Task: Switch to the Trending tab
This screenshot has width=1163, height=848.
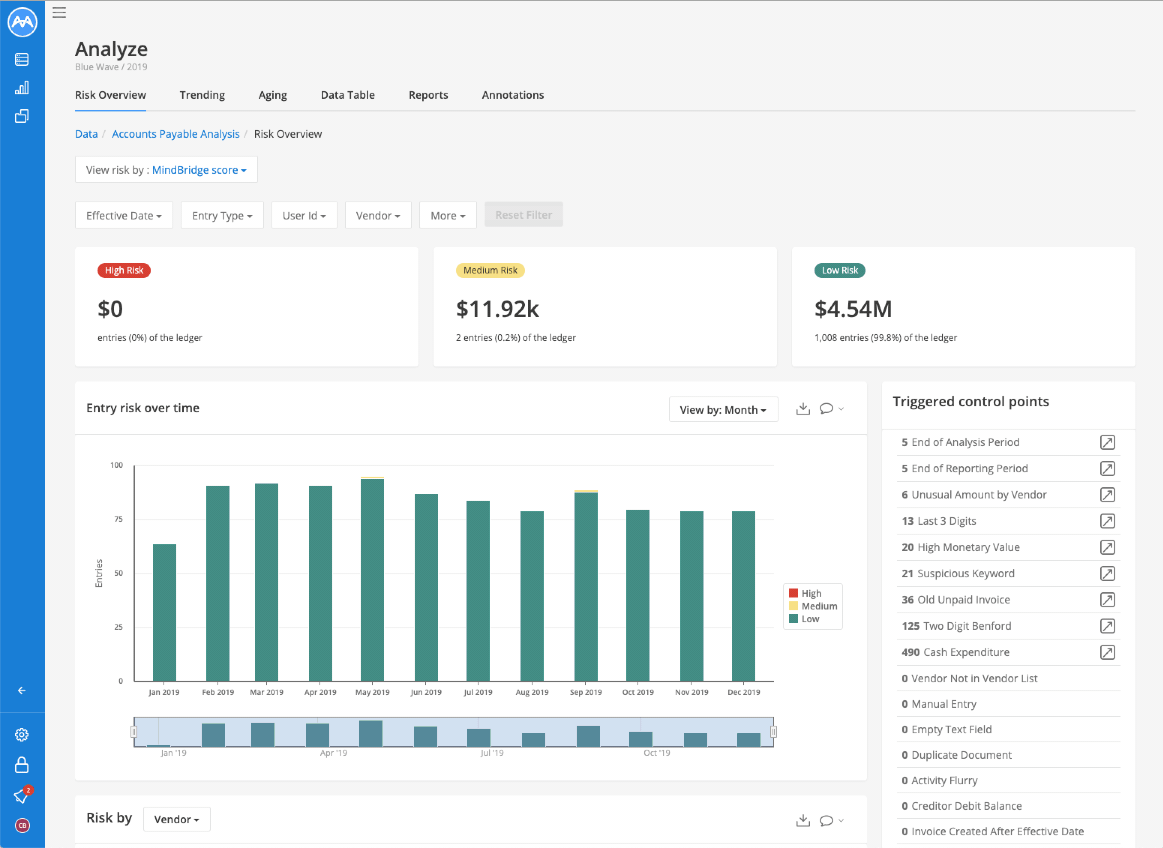Action: tap(202, 95)
